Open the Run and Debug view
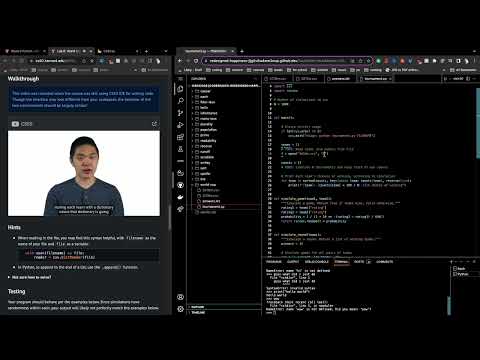 180,125
